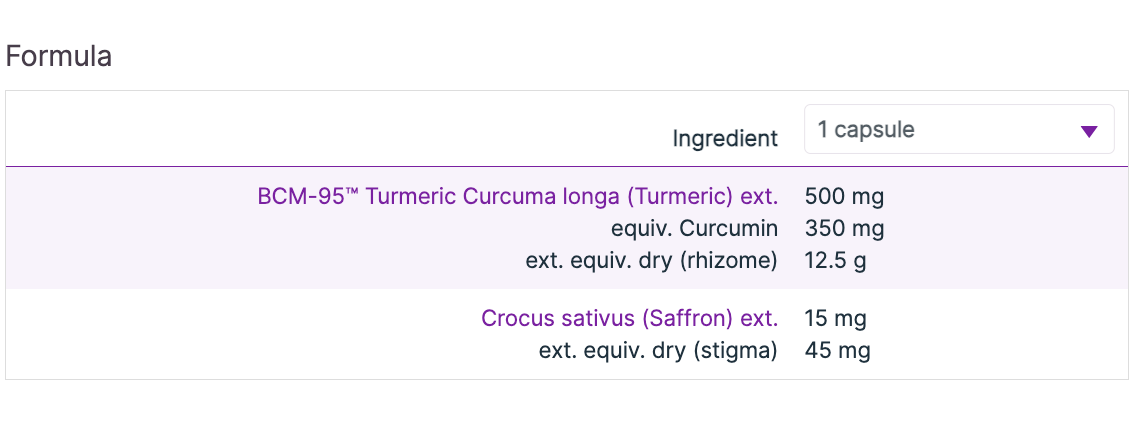This screenshot has height=442, width=1134.
Task: Click the "equiv. Curcumin" label
Action: [x=694, y=229]
